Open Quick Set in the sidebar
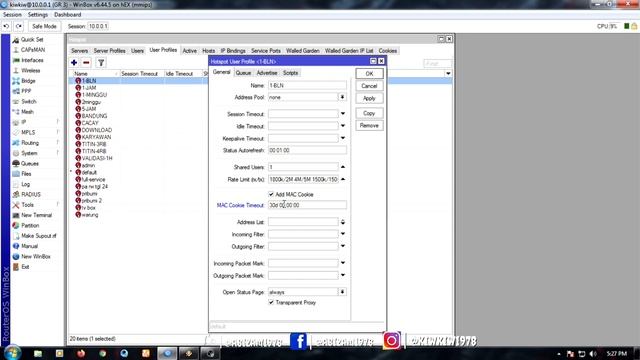Image resolution: width=640 pixels, height=360 pixels. tap(31, 40)
